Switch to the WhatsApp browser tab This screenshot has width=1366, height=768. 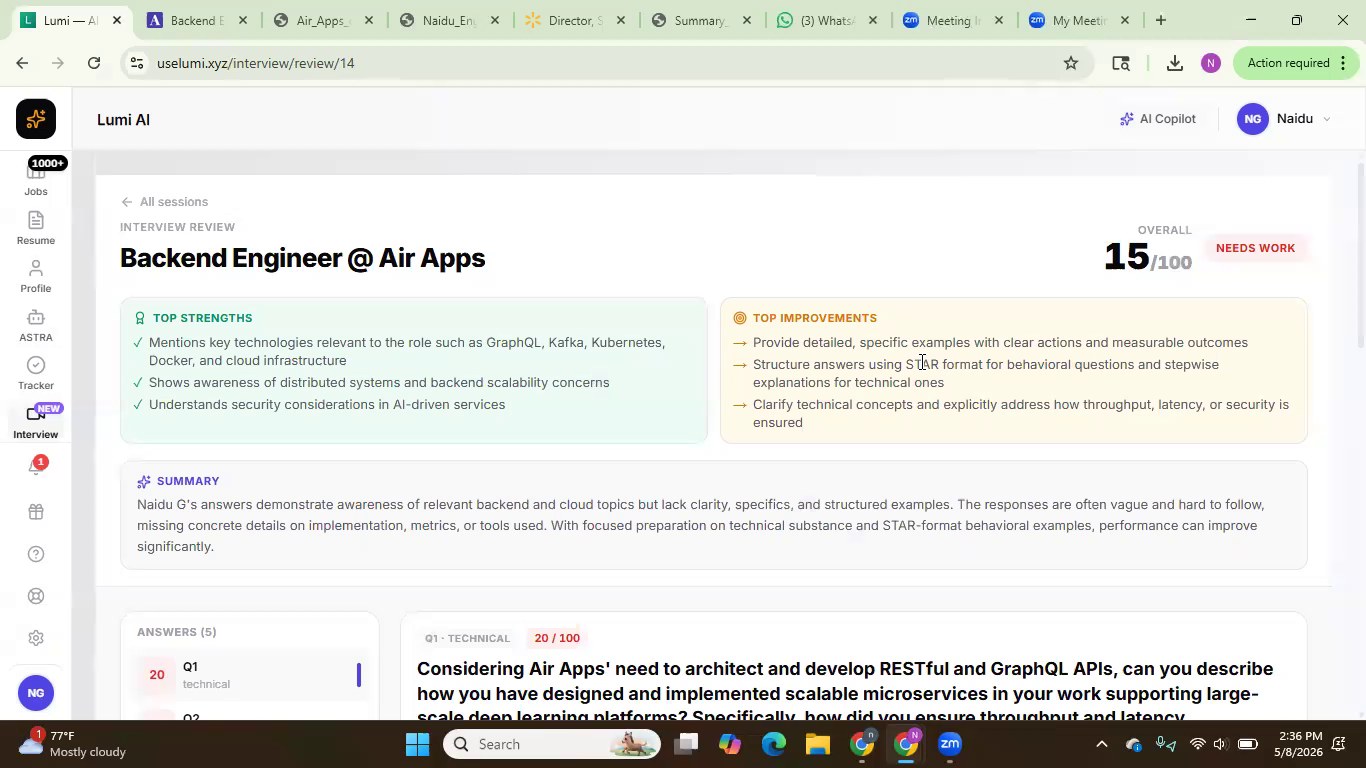(x=826, y=20)
